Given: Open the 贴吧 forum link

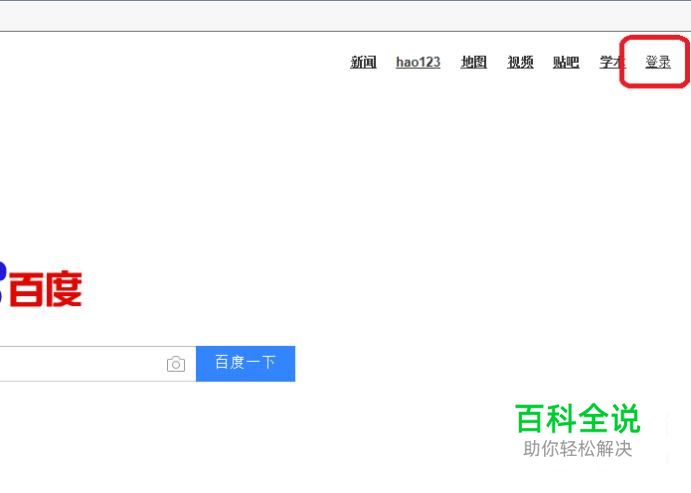Looking at the screenshot, I should point(566,62).
